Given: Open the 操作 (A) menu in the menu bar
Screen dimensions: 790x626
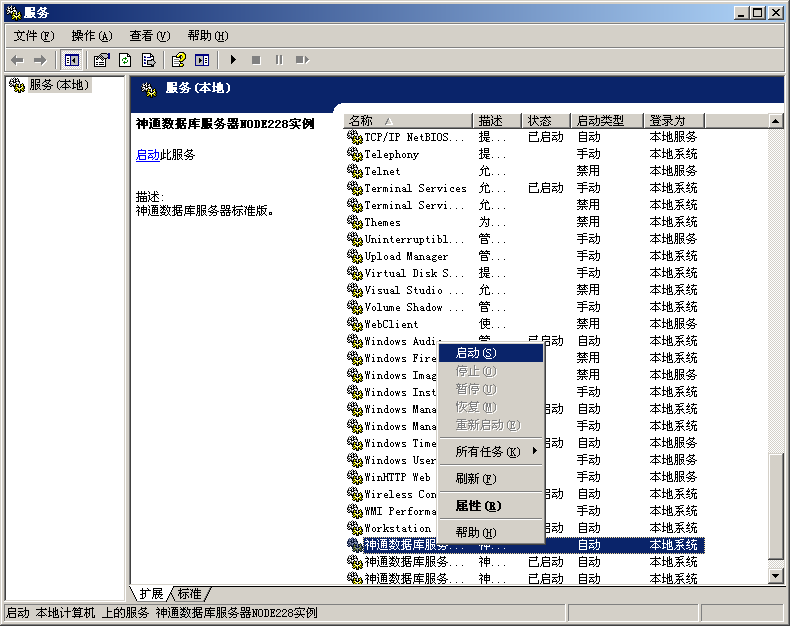Looking at the screenshot, I should (x=91, y=35).
